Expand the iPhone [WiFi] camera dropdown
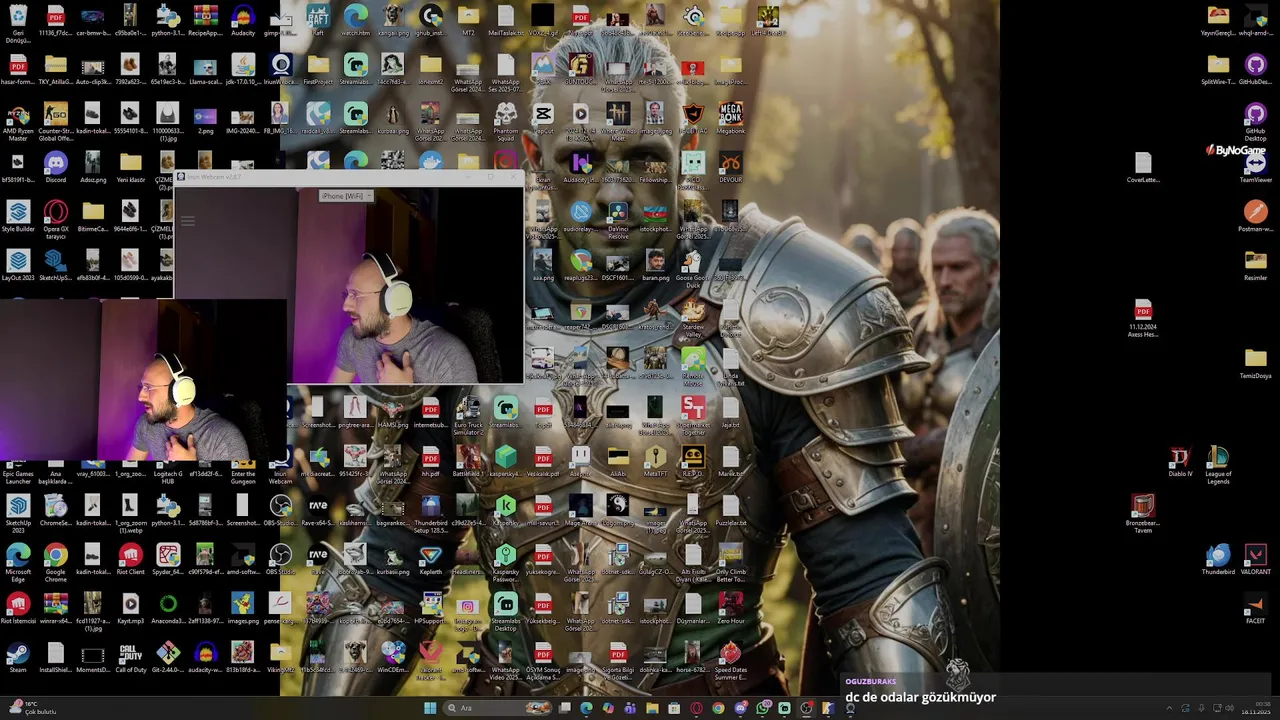The height and width of the screenshot is (720, 1280). point(346,196)
